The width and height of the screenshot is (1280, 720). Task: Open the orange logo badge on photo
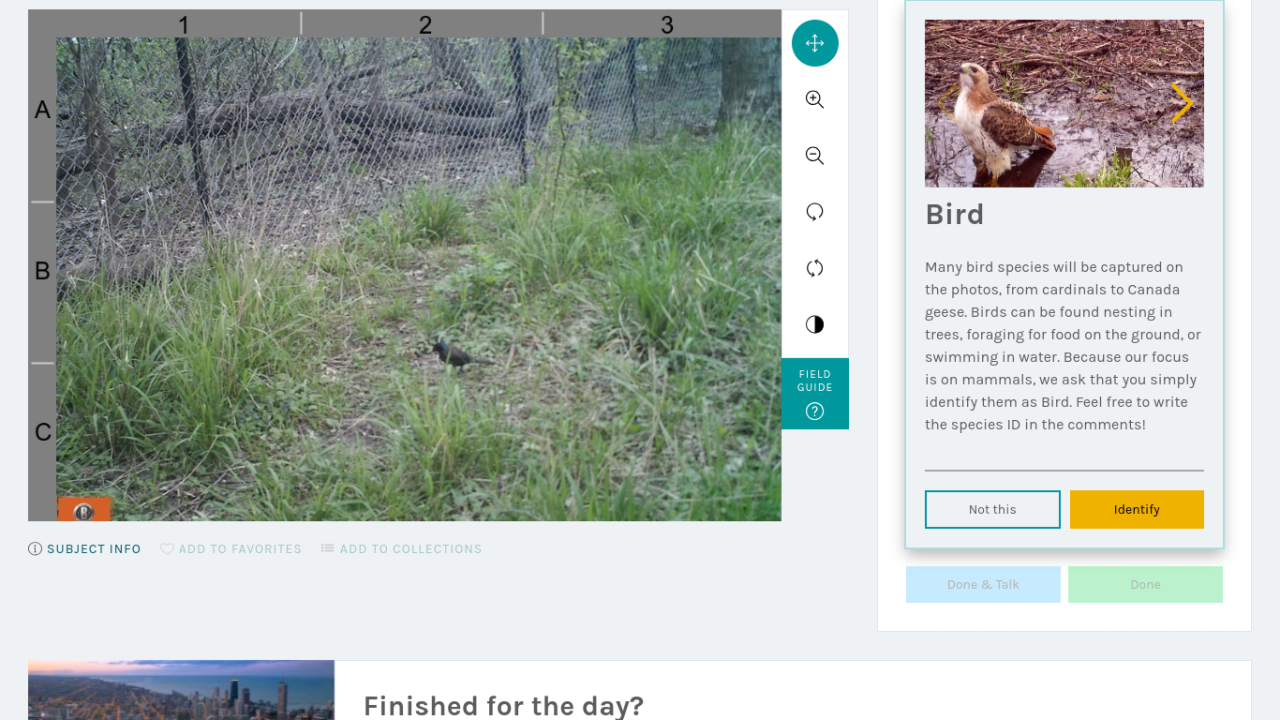pos(84,510)
